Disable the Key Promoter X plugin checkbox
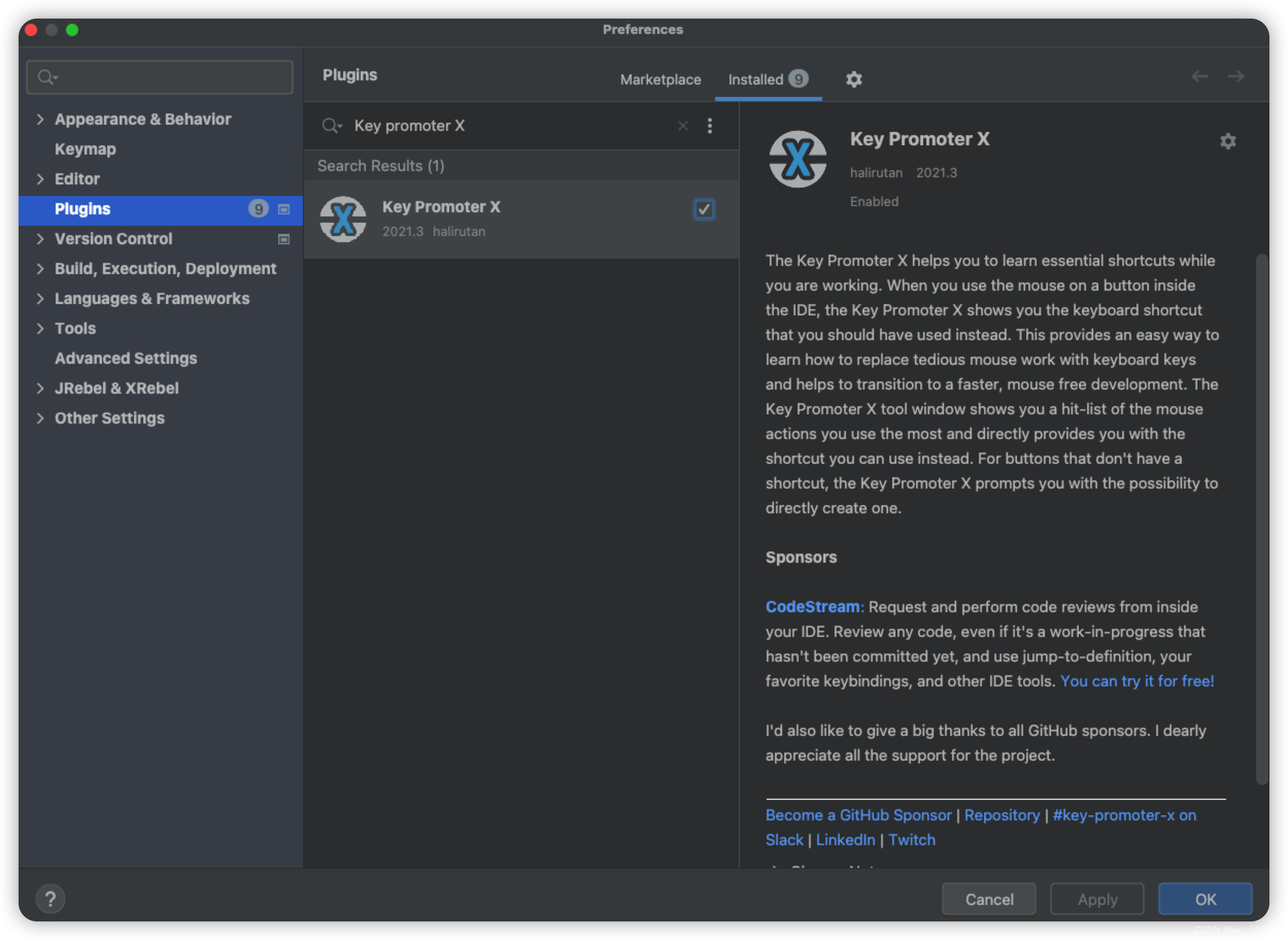This screenshot has width=1288, height=940. [x=703, y=209]
